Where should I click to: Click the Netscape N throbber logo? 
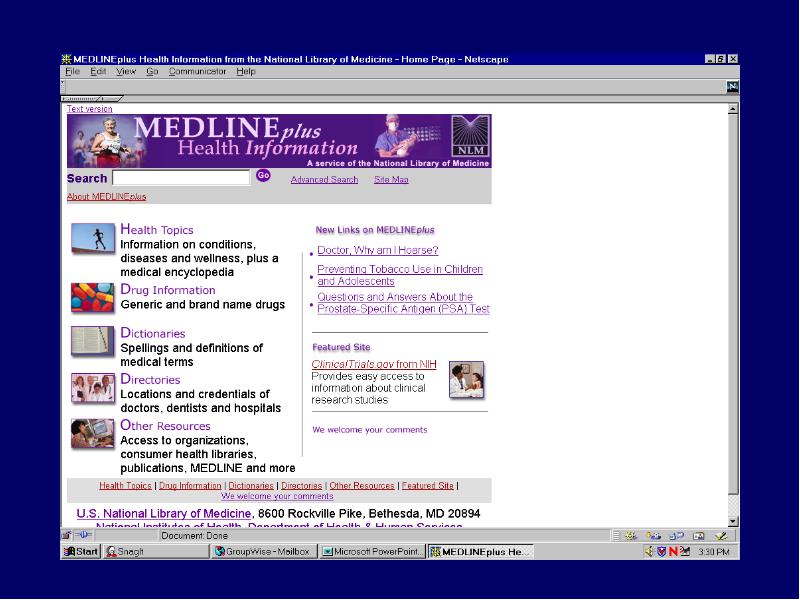click(733, 86)
